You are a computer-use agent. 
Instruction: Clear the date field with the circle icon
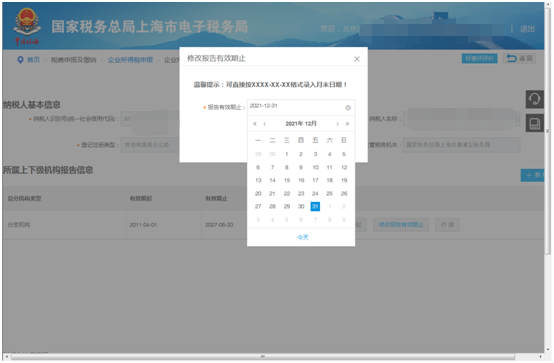348,107
